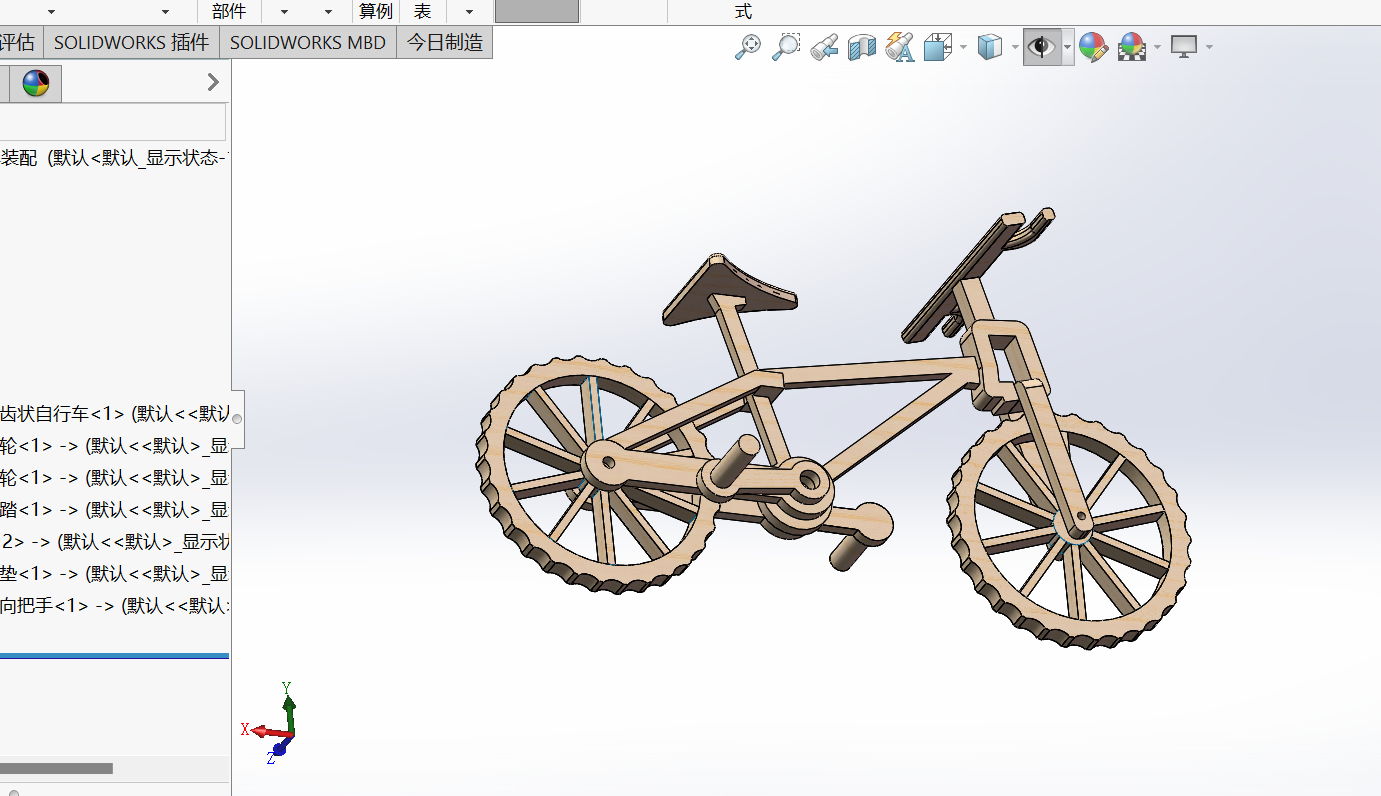Switch to the SOLIDWORKS MBD tab

point(308,43)
